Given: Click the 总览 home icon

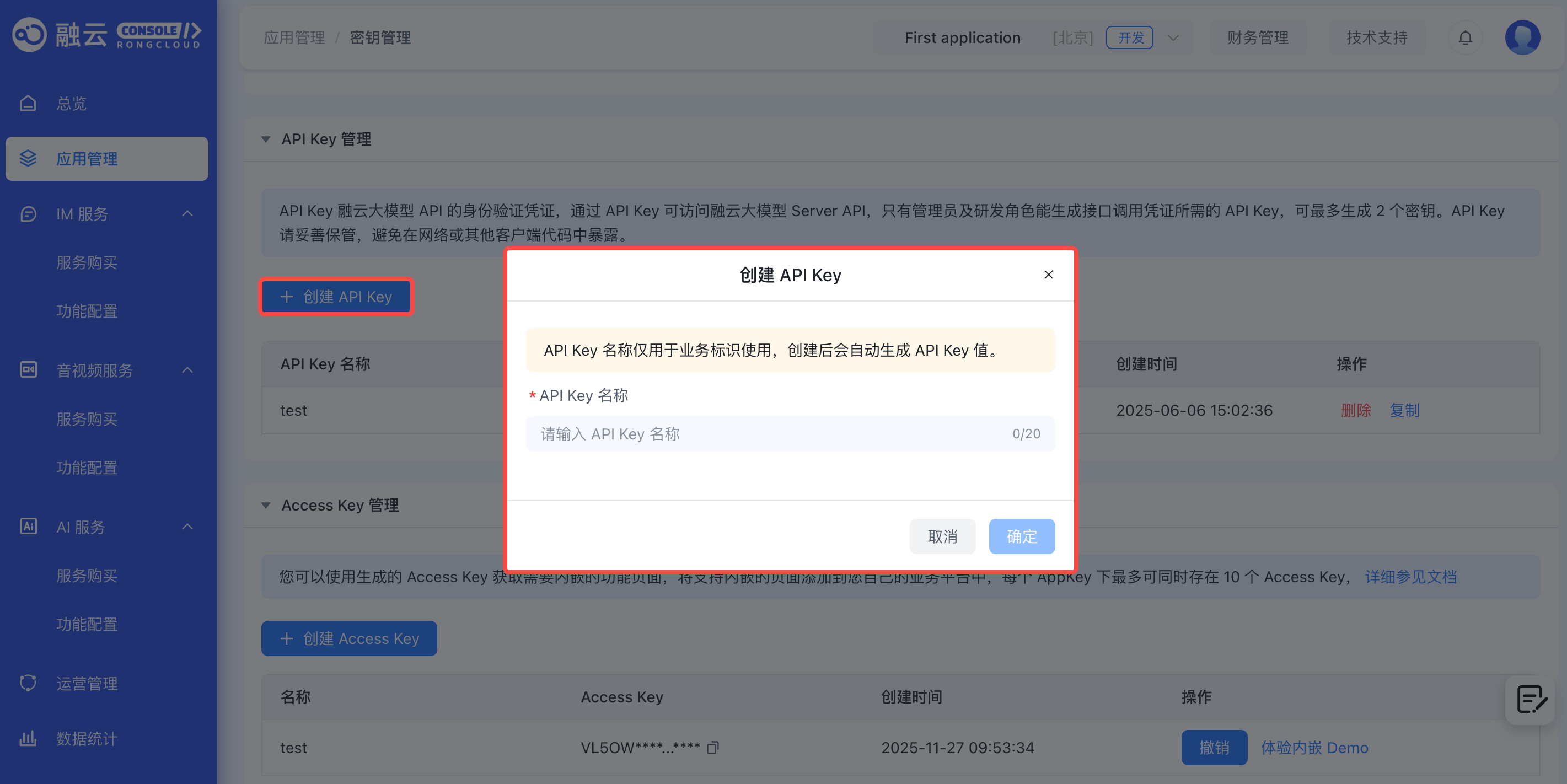Looking at the screenshot, I should point(28,104).
